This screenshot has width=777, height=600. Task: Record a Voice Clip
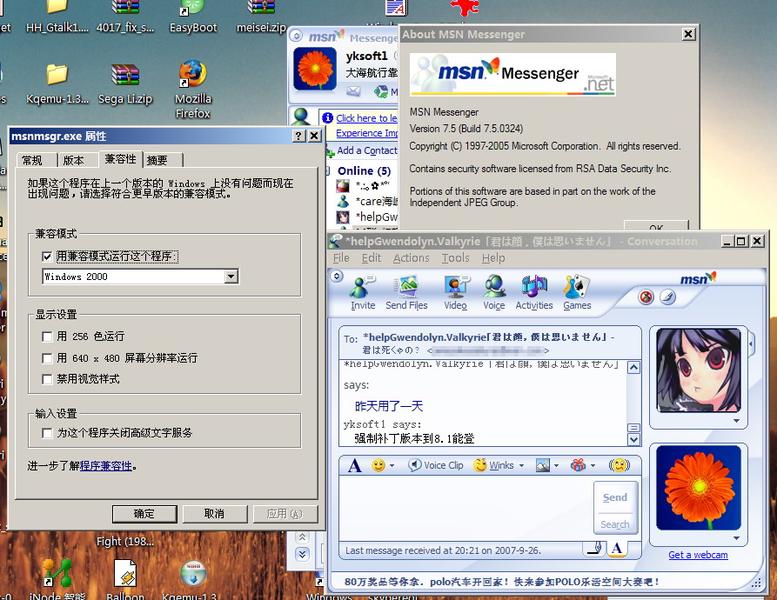point(436,465)
